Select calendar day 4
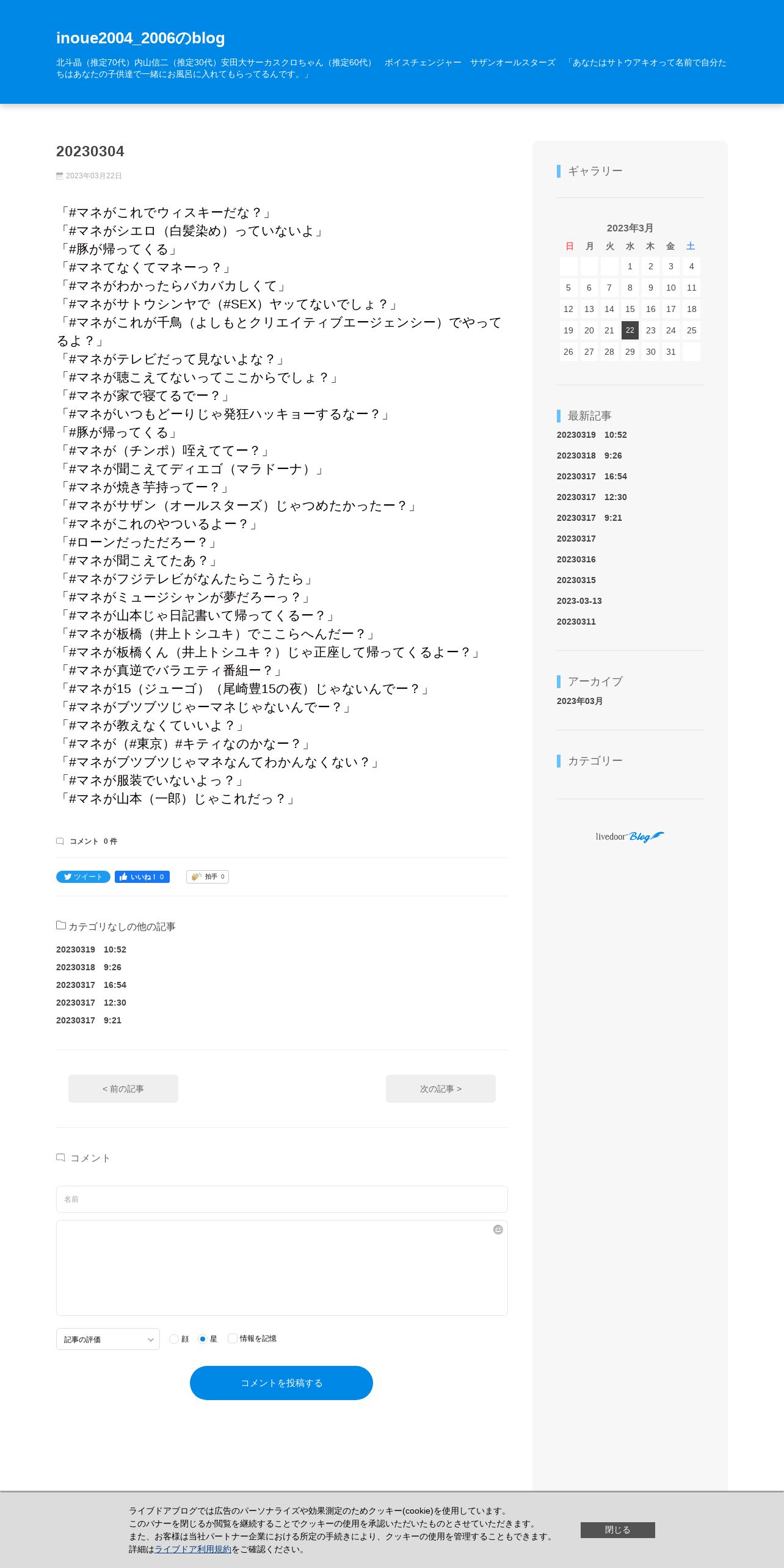Screen dimensions: 784x1568 pos(692,266)
